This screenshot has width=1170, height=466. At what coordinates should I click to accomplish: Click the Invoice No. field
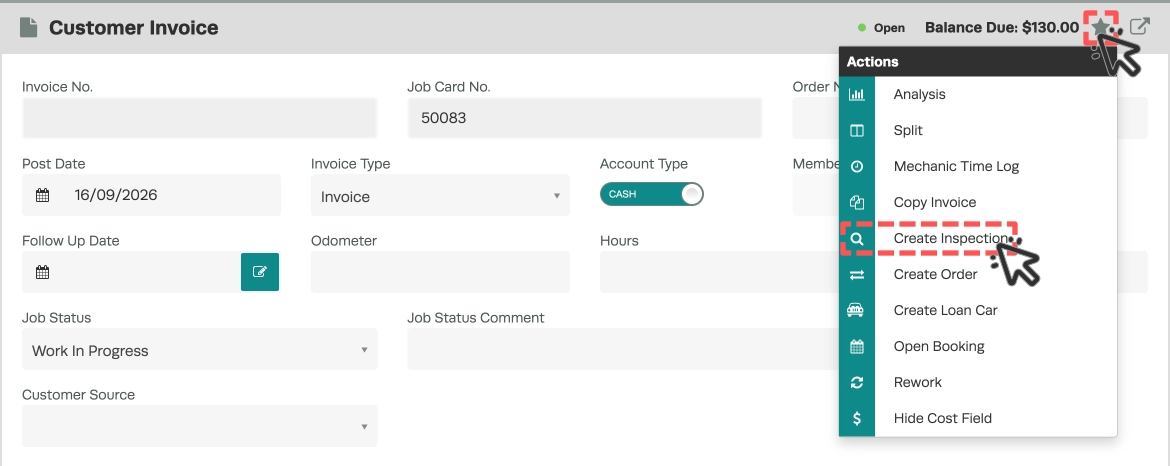(x=199, y=118)
